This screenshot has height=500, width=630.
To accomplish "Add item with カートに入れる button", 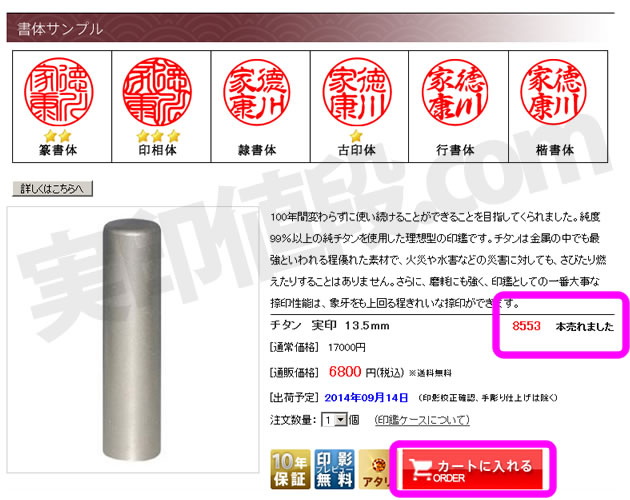I will tap(472, 469).
